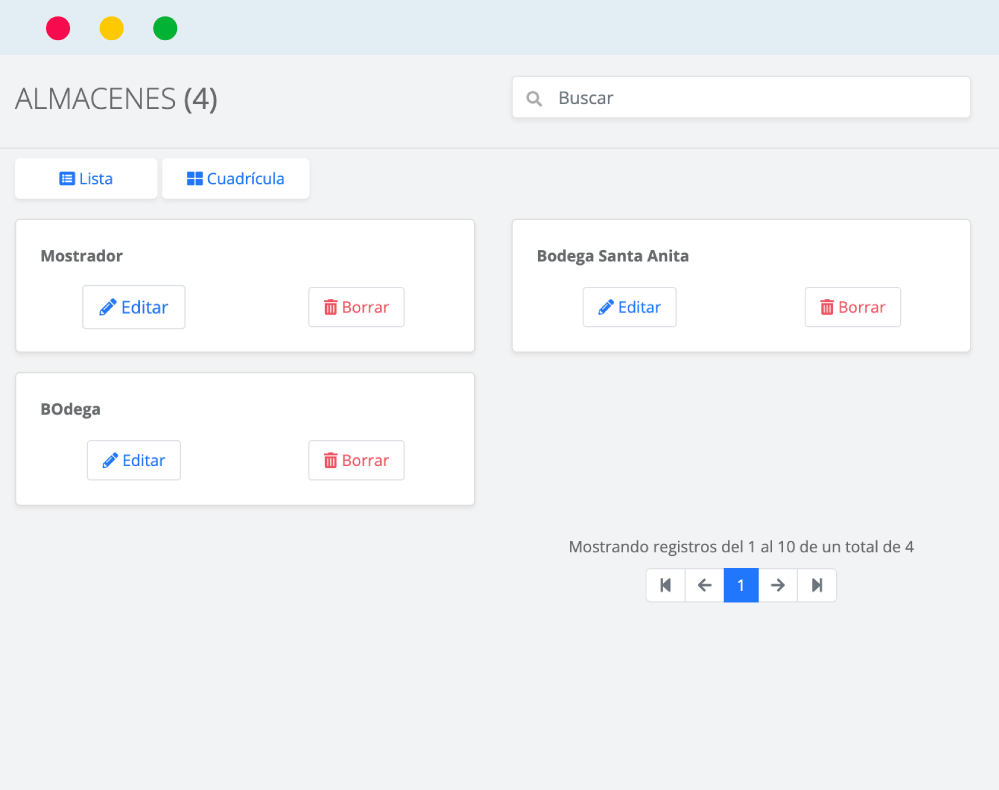Edit the Mostrador warehouse
This screenshot has width=999, height=790.
[x=134, y=307]
